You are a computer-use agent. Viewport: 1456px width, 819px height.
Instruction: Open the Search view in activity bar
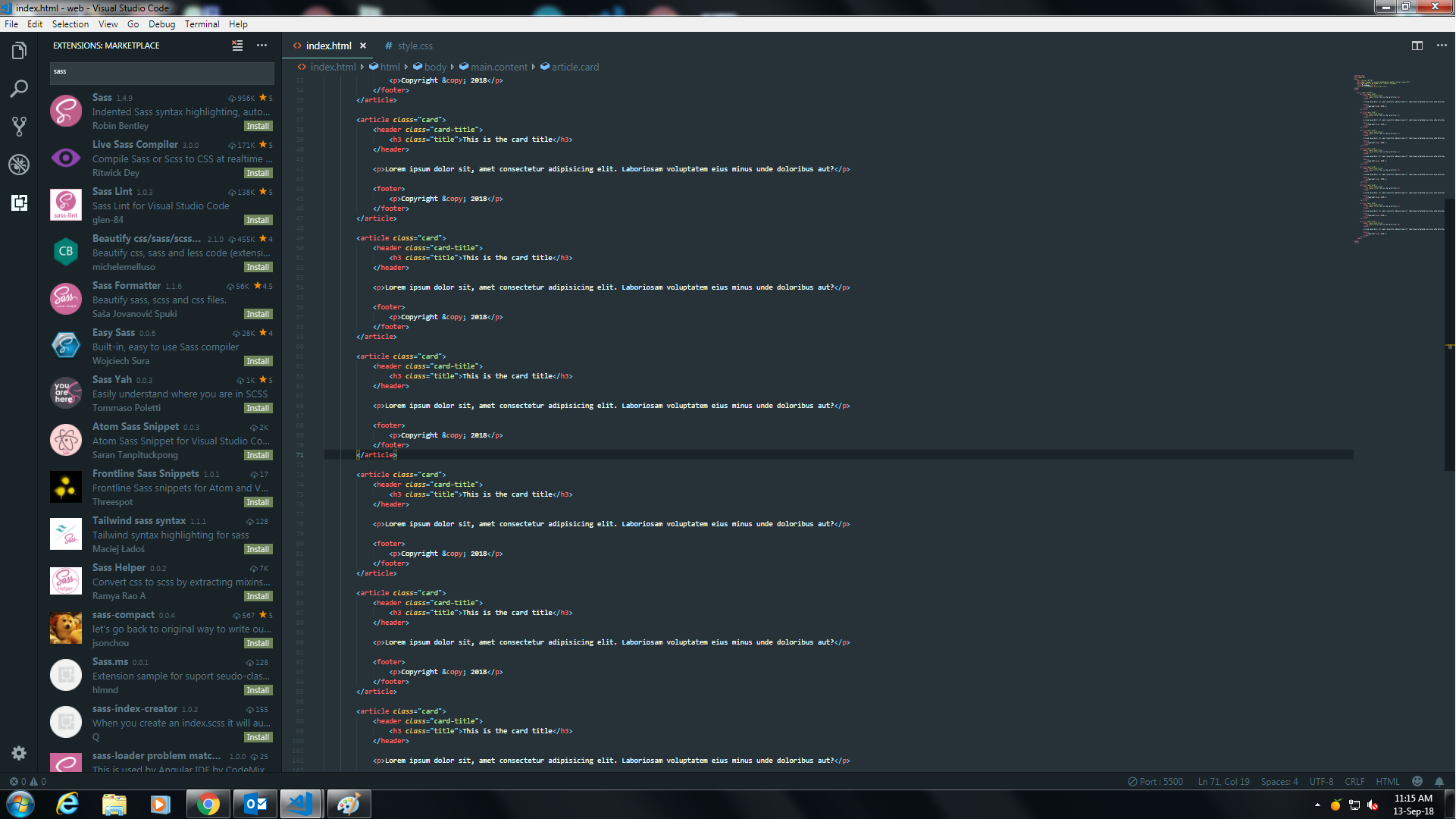coord(19,89)
